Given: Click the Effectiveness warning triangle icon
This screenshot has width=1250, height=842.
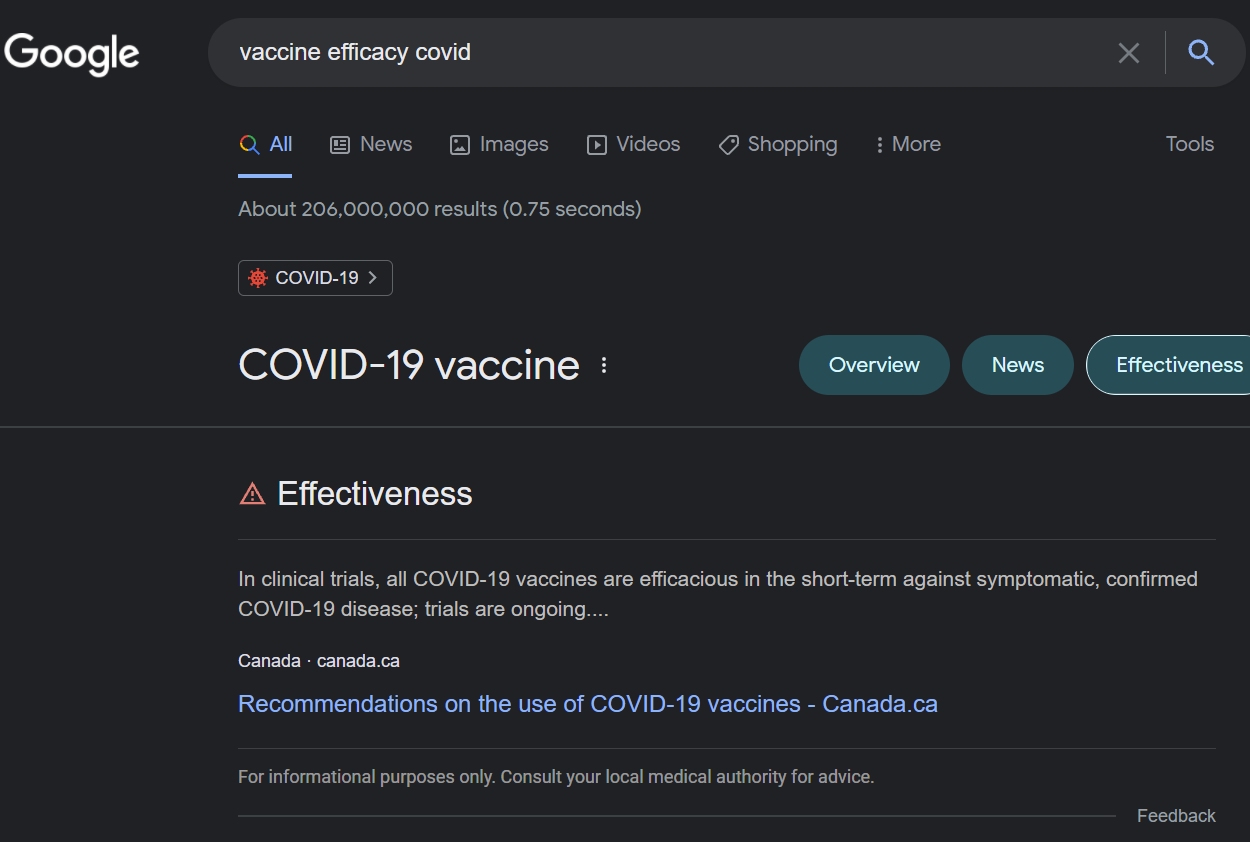Looking at the screenshot, I should [x=252, y=493].
